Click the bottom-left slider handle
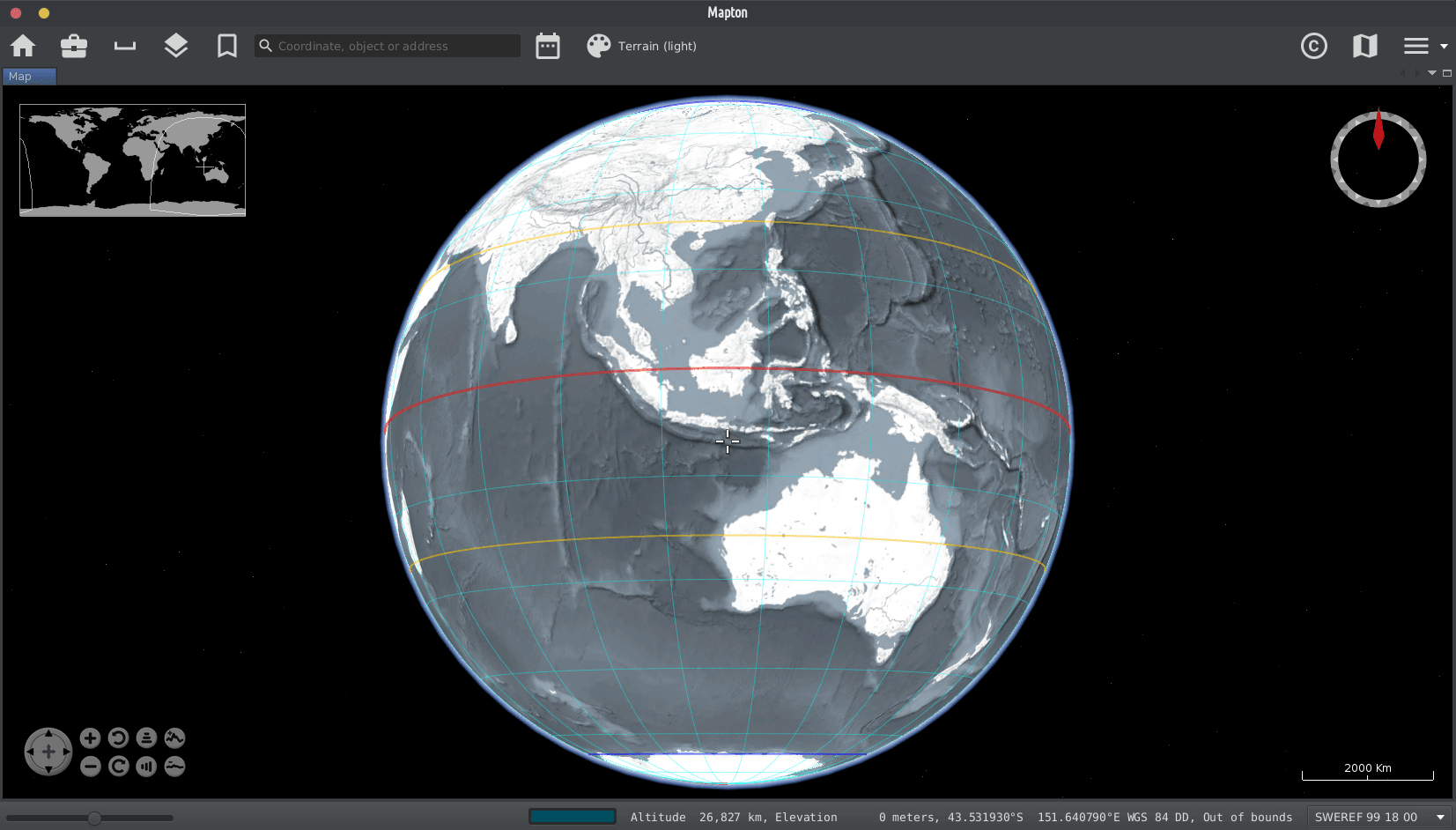Screen dimensions: 1456x830 [x=94, y=819]
